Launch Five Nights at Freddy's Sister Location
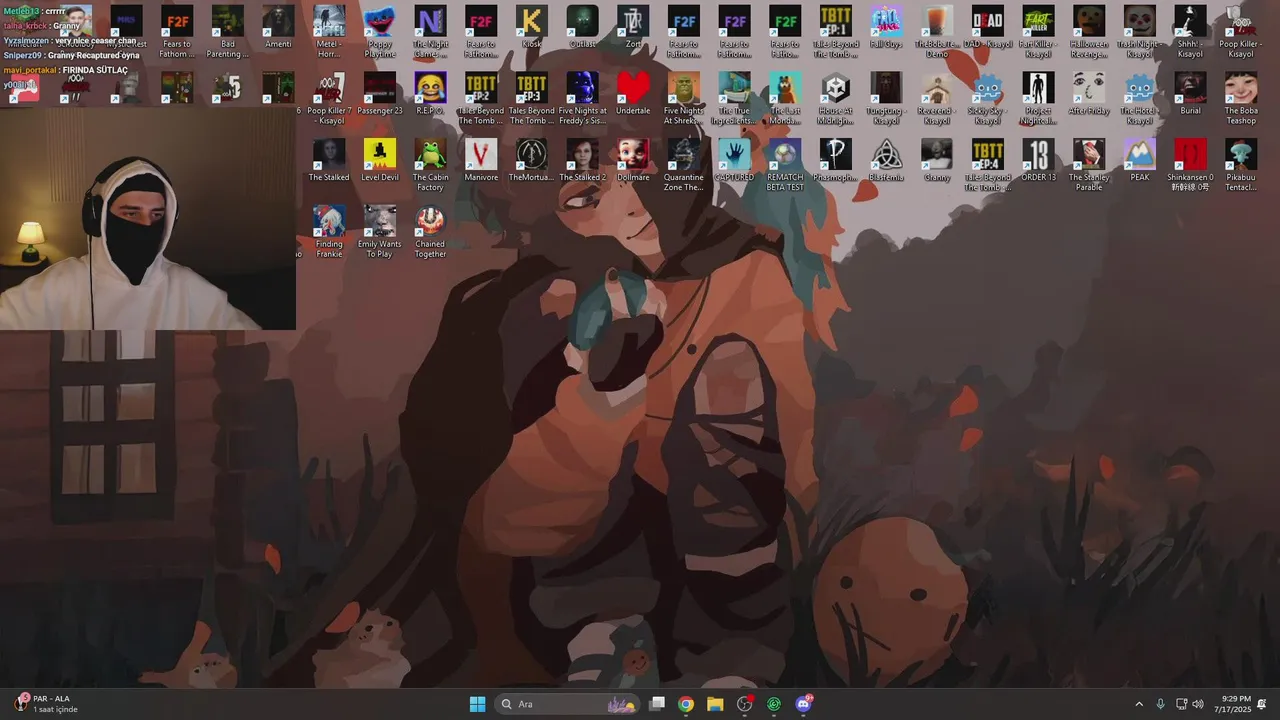1280x720 pixels. pyautogui.click(x=582, y=99)
